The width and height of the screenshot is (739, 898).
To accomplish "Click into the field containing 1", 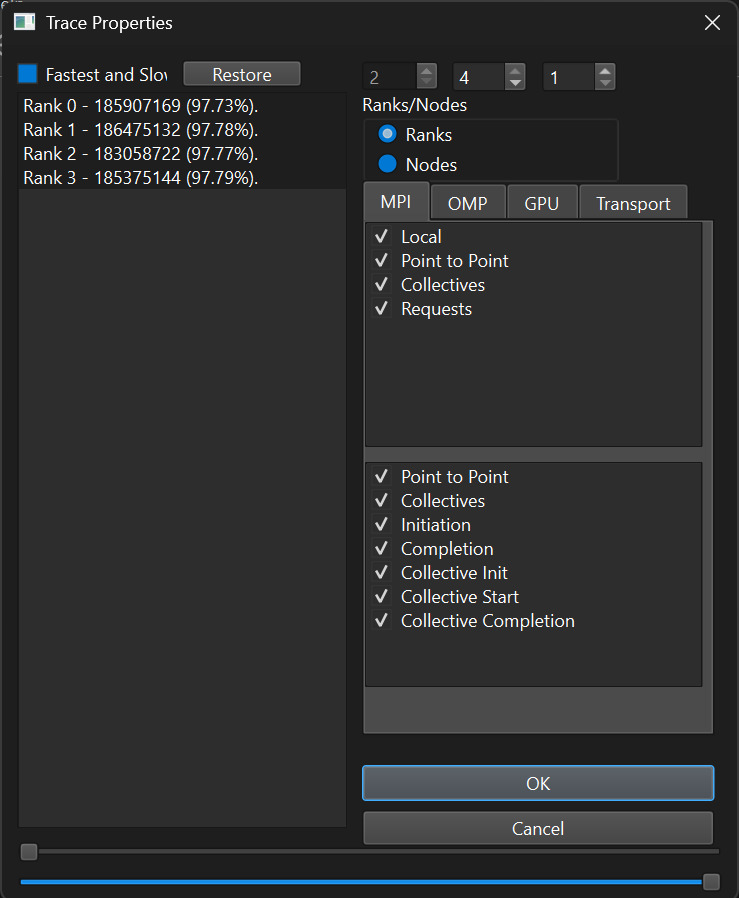I will tap(569, 77).
